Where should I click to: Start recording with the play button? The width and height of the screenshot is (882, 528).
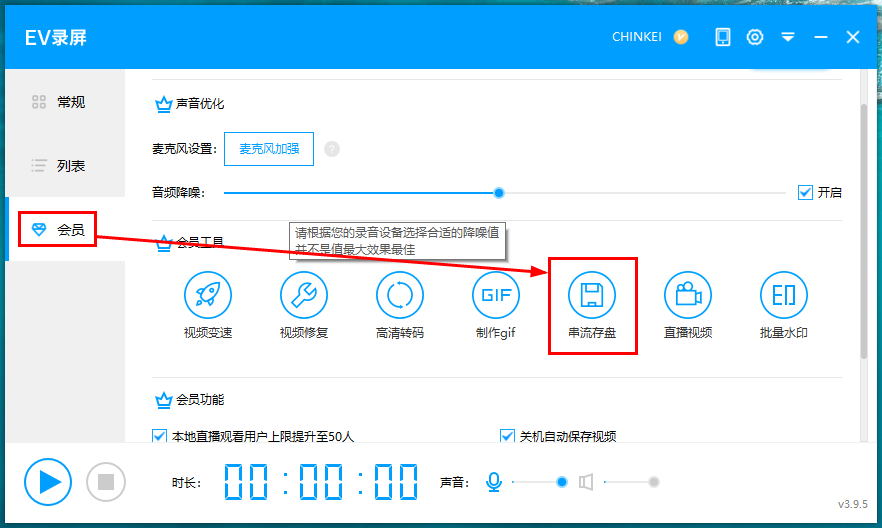49,482
